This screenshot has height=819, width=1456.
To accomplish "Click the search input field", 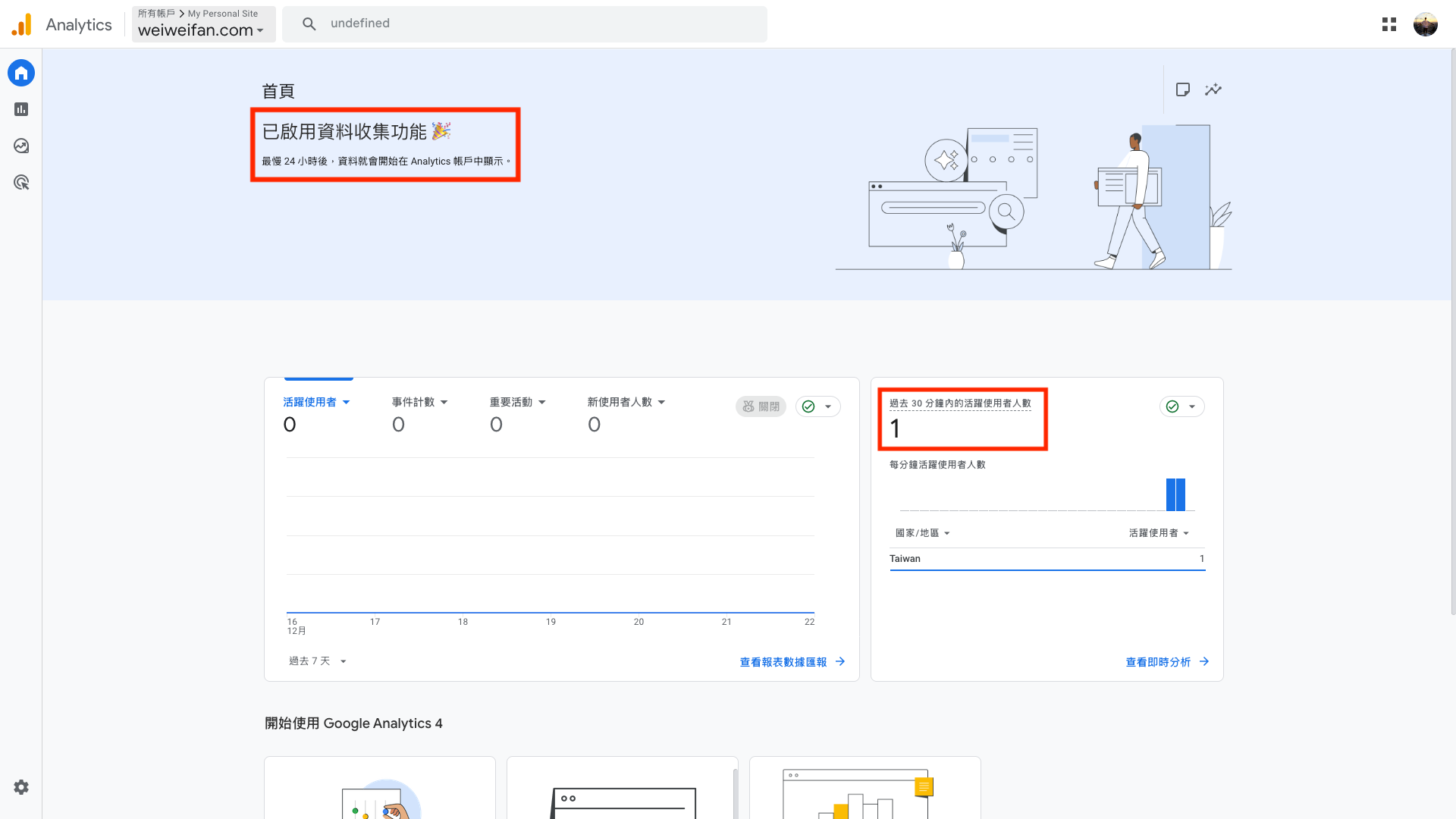I will coord(531,24).
